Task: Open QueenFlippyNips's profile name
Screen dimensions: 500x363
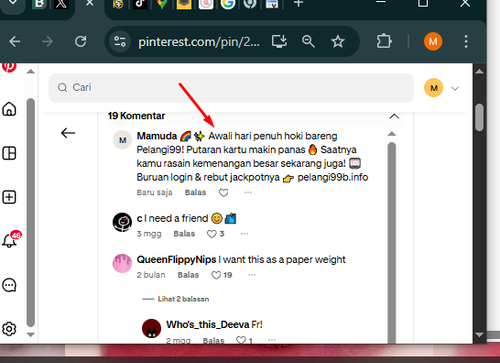Action: 176,260
